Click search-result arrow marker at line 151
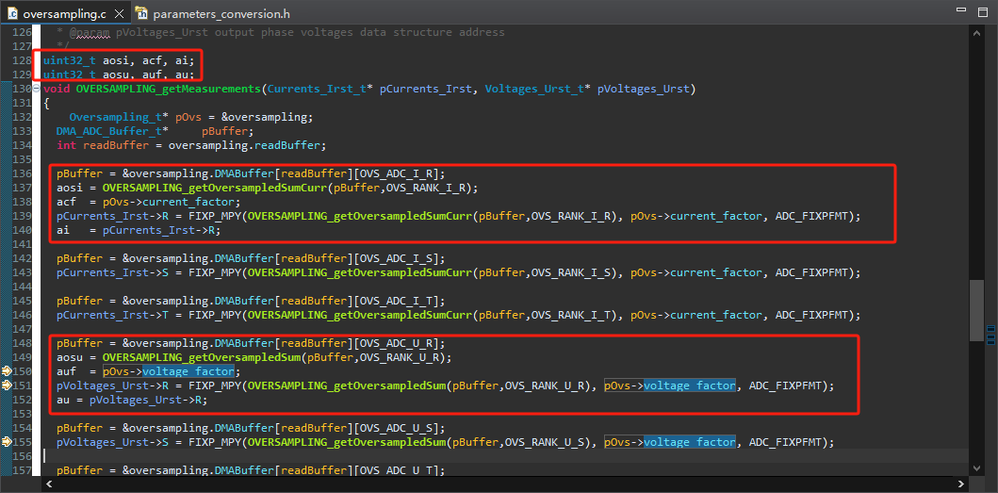This screenshot has width=998, height=493. (7, 385)
